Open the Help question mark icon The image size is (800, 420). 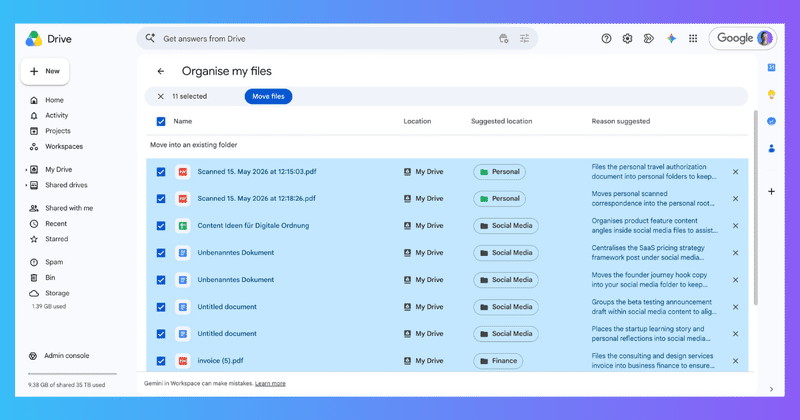pos(606,39)
